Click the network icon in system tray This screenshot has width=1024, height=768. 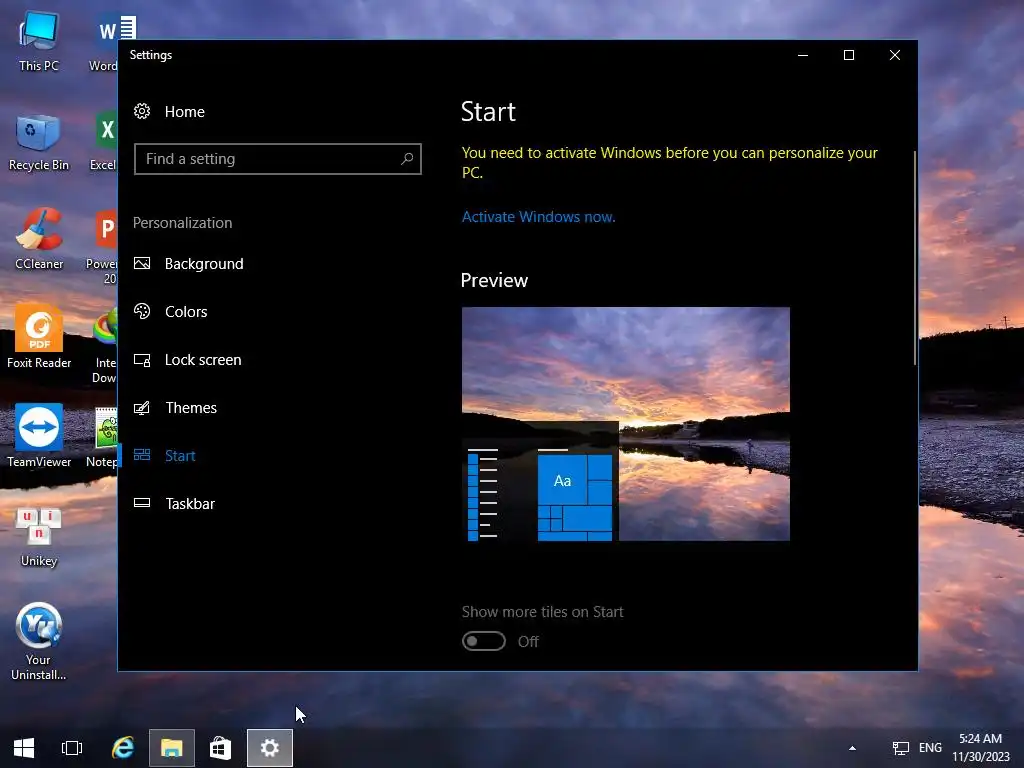(901, 748)
